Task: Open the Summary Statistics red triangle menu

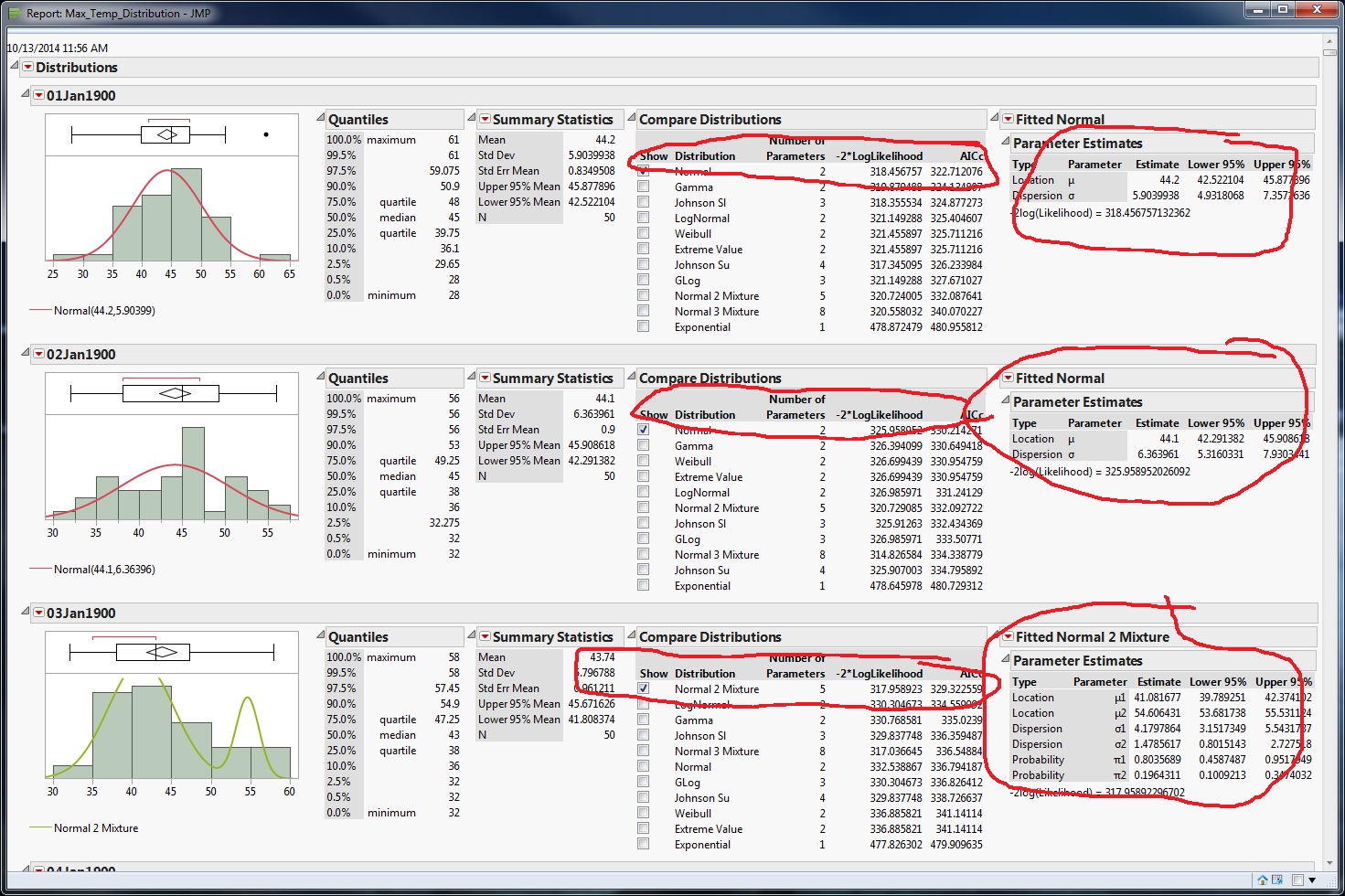Action: click(485, 119)
